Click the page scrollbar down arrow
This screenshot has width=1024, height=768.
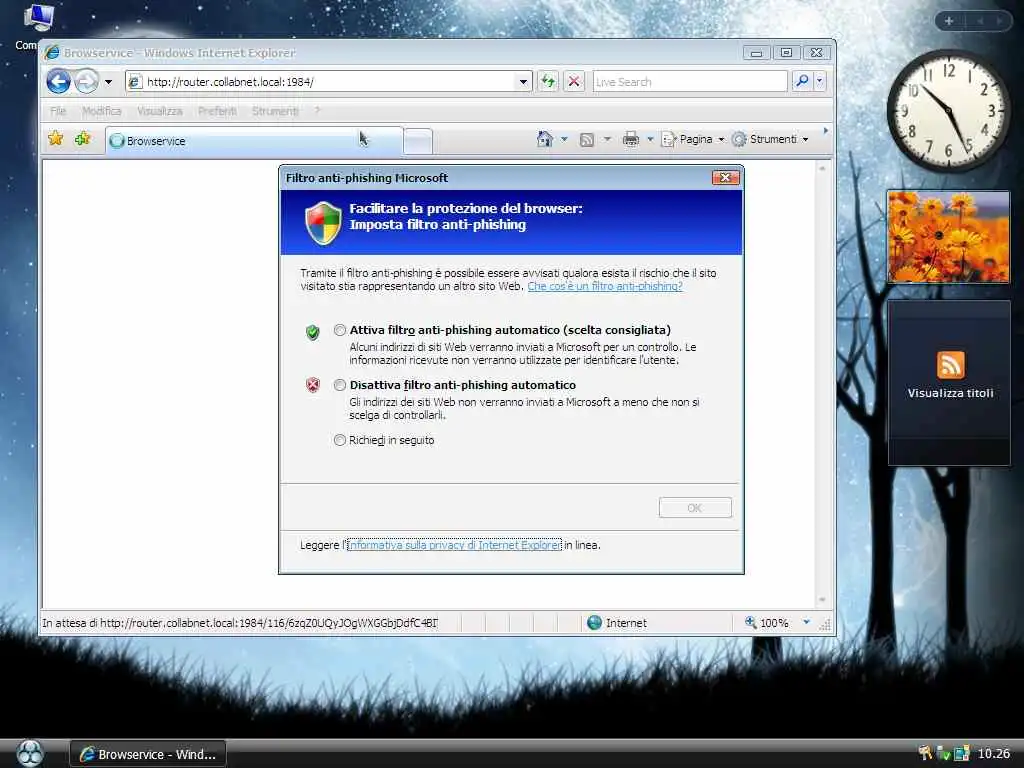pos(822,600)
